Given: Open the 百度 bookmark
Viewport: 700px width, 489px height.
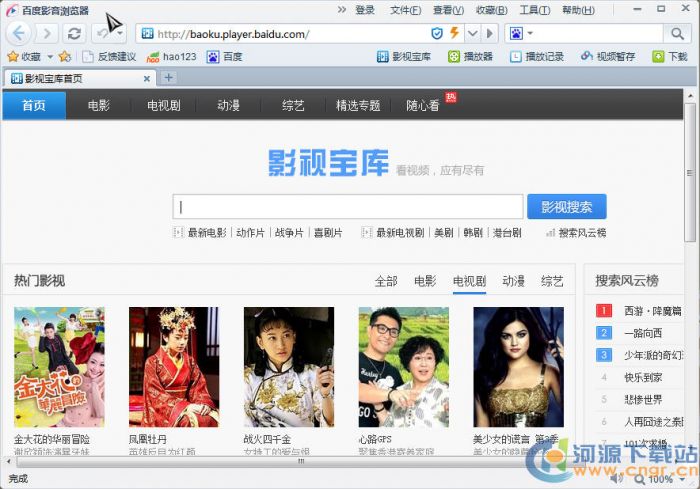Looking at the screenshot, I should pos(225,57).
